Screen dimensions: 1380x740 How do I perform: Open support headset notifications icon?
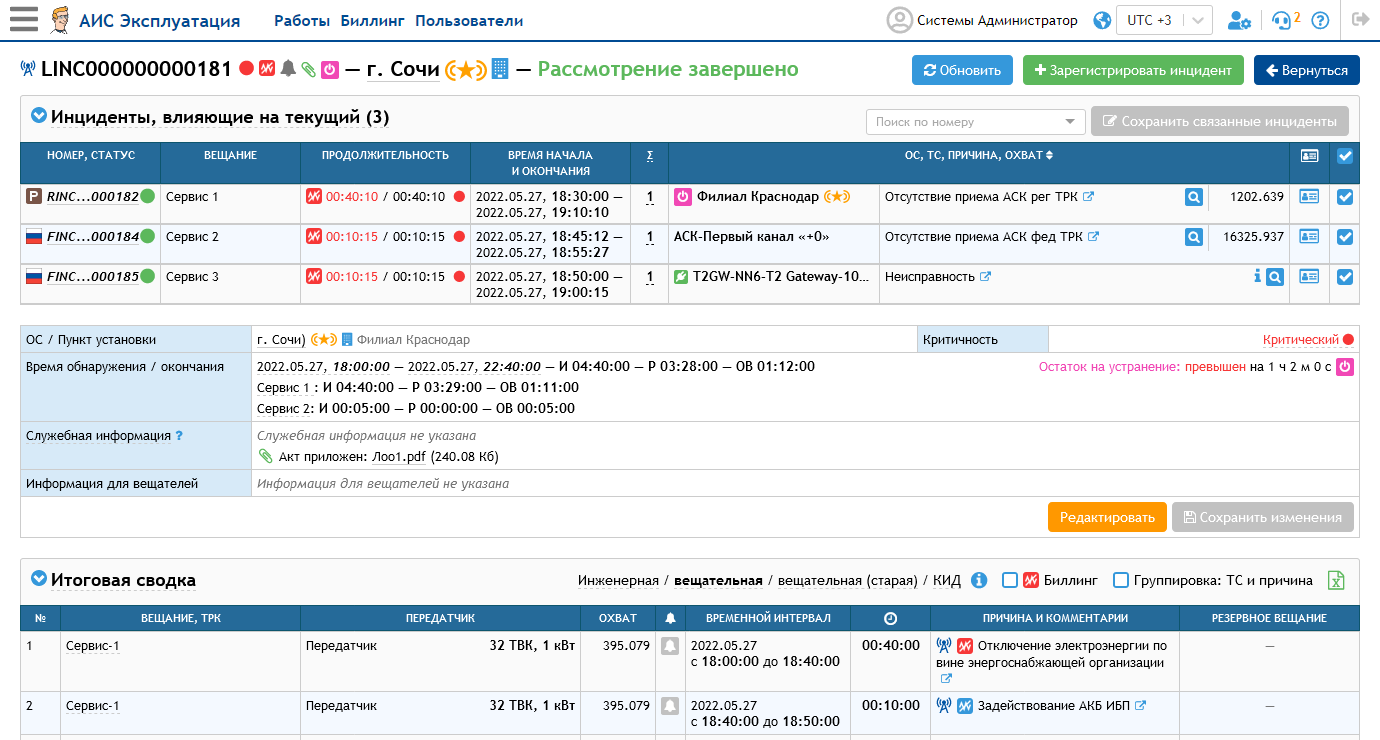tap(1281, 20)
